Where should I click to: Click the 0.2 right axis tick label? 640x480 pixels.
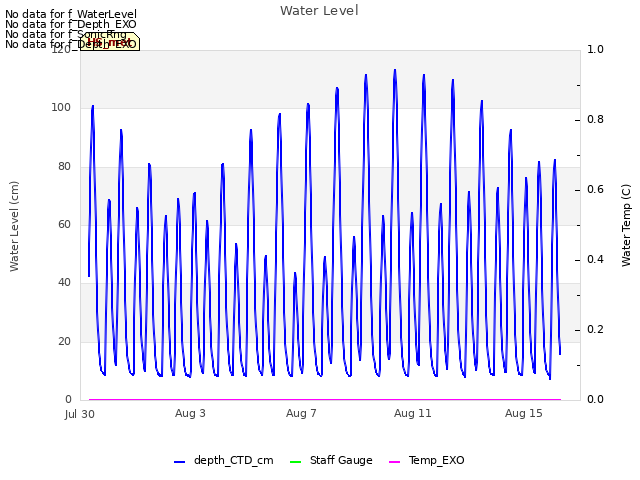pos(595,329)
